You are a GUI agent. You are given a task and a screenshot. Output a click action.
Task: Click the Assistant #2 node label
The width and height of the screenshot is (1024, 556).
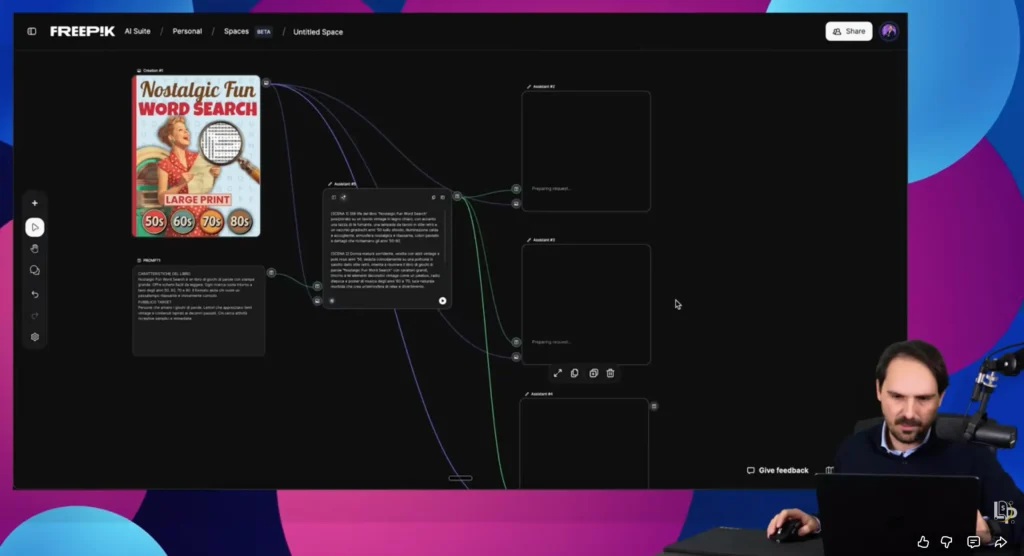click(541, 87)
